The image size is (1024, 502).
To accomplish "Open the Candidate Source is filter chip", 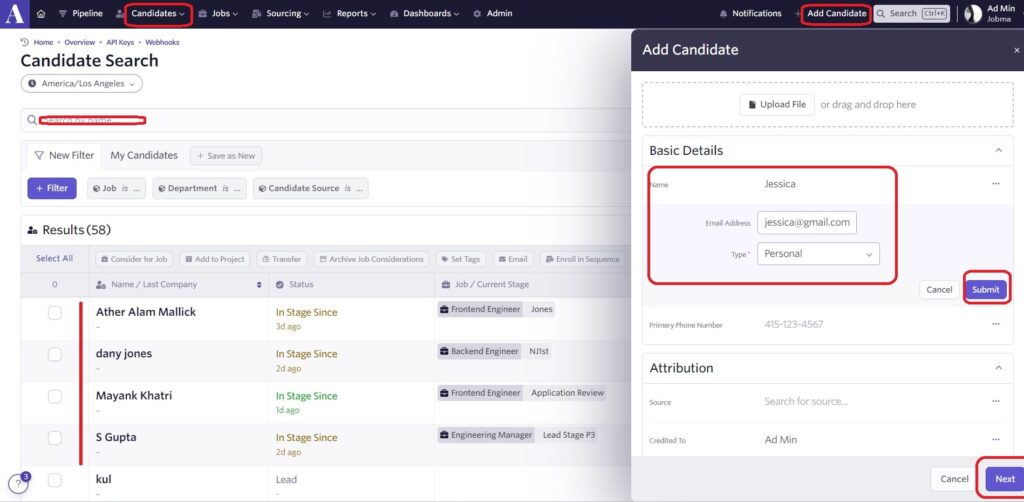I will coord(310,188).
